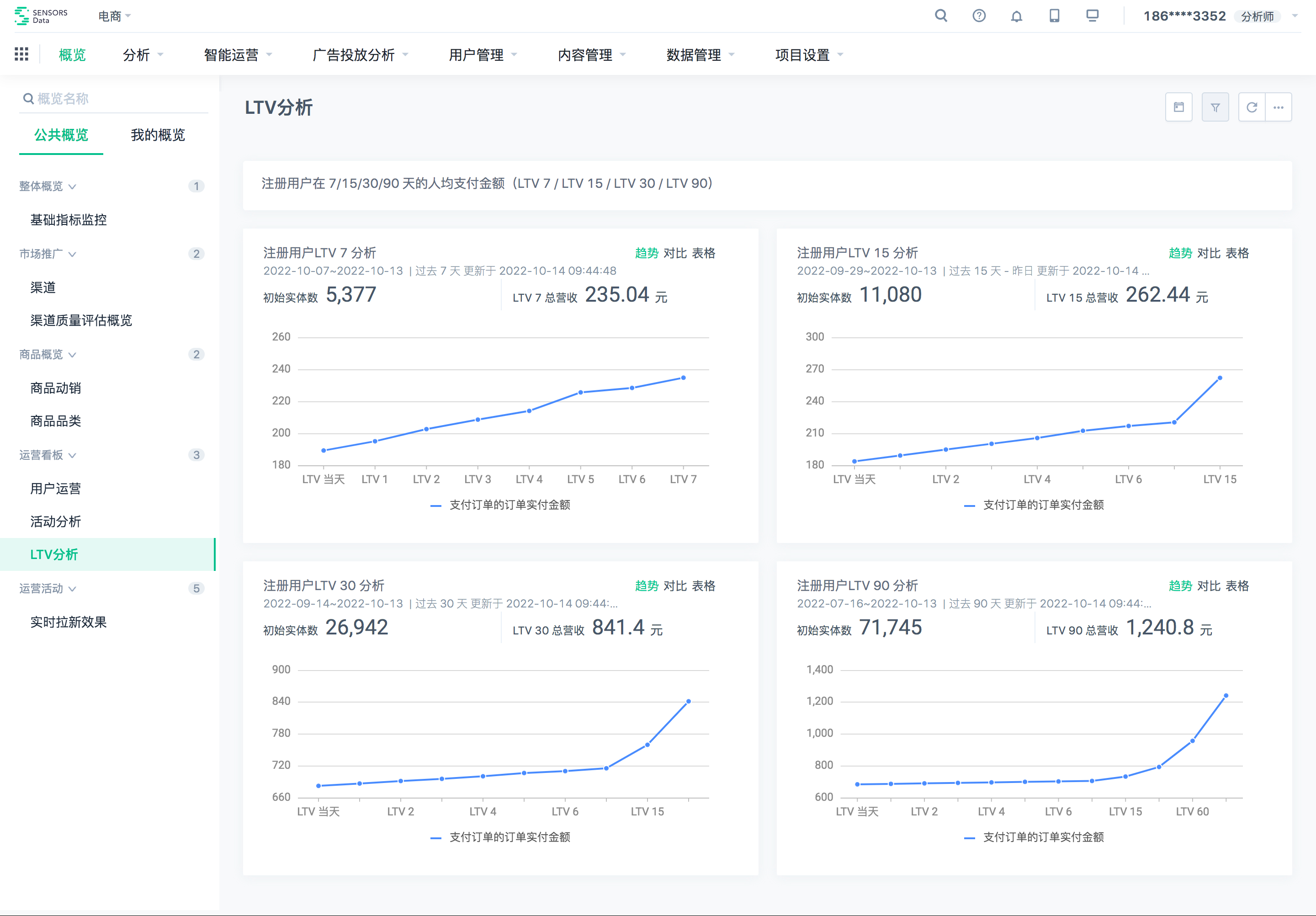
Task: Switch to 我的概览 tab
Action: coord(158,135)
